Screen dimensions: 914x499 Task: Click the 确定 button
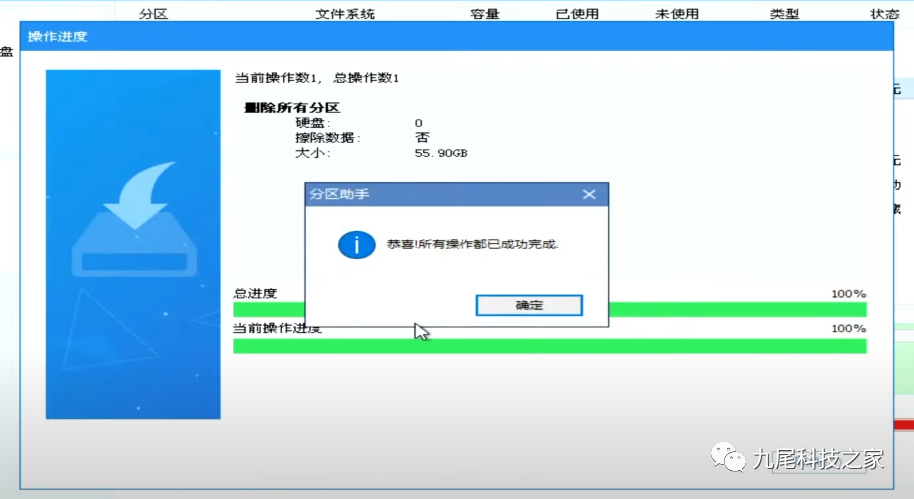pyautogui.click(x=529, y=305)
